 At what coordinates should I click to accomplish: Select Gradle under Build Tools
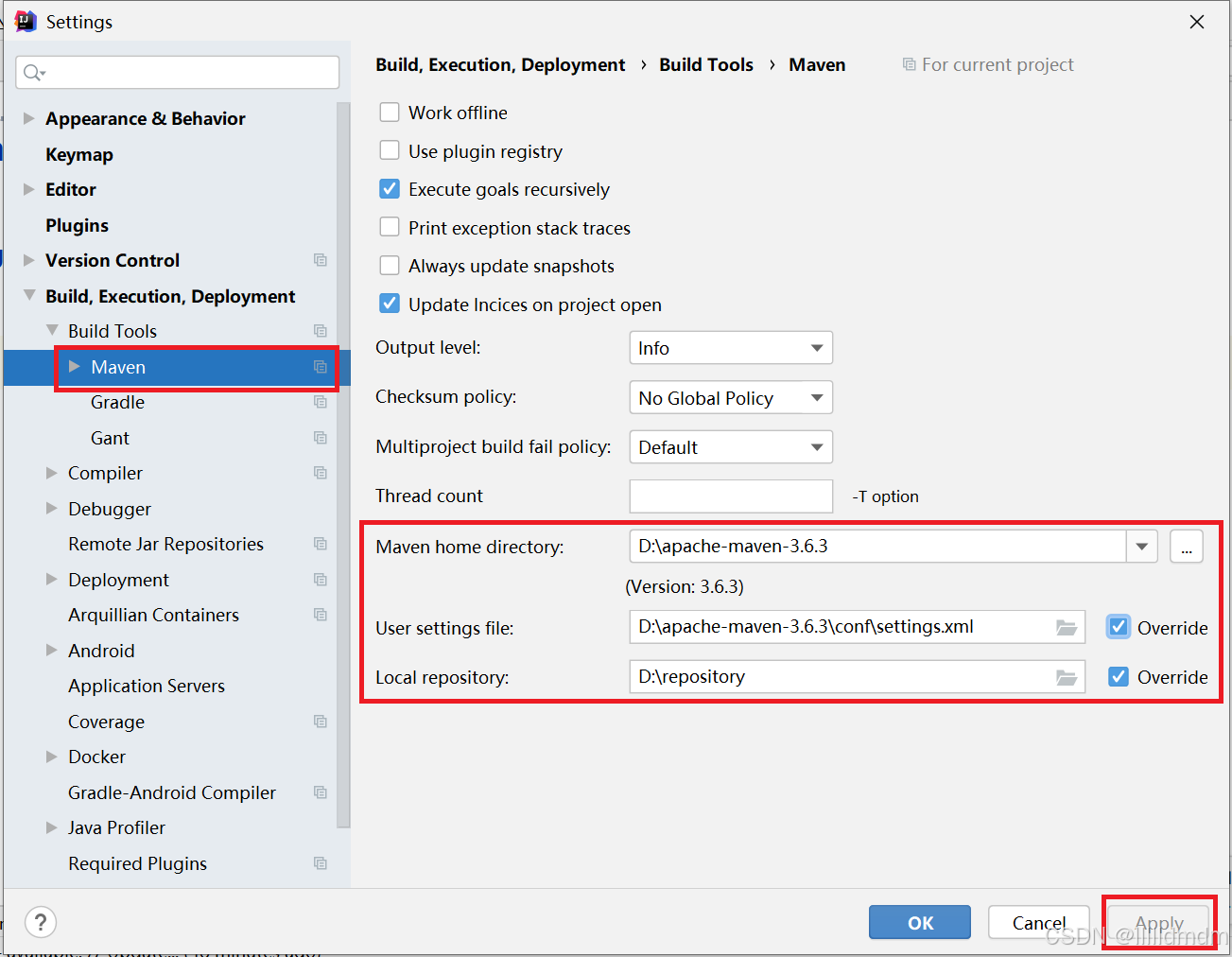pyautogui.click(x=117, y=402)
